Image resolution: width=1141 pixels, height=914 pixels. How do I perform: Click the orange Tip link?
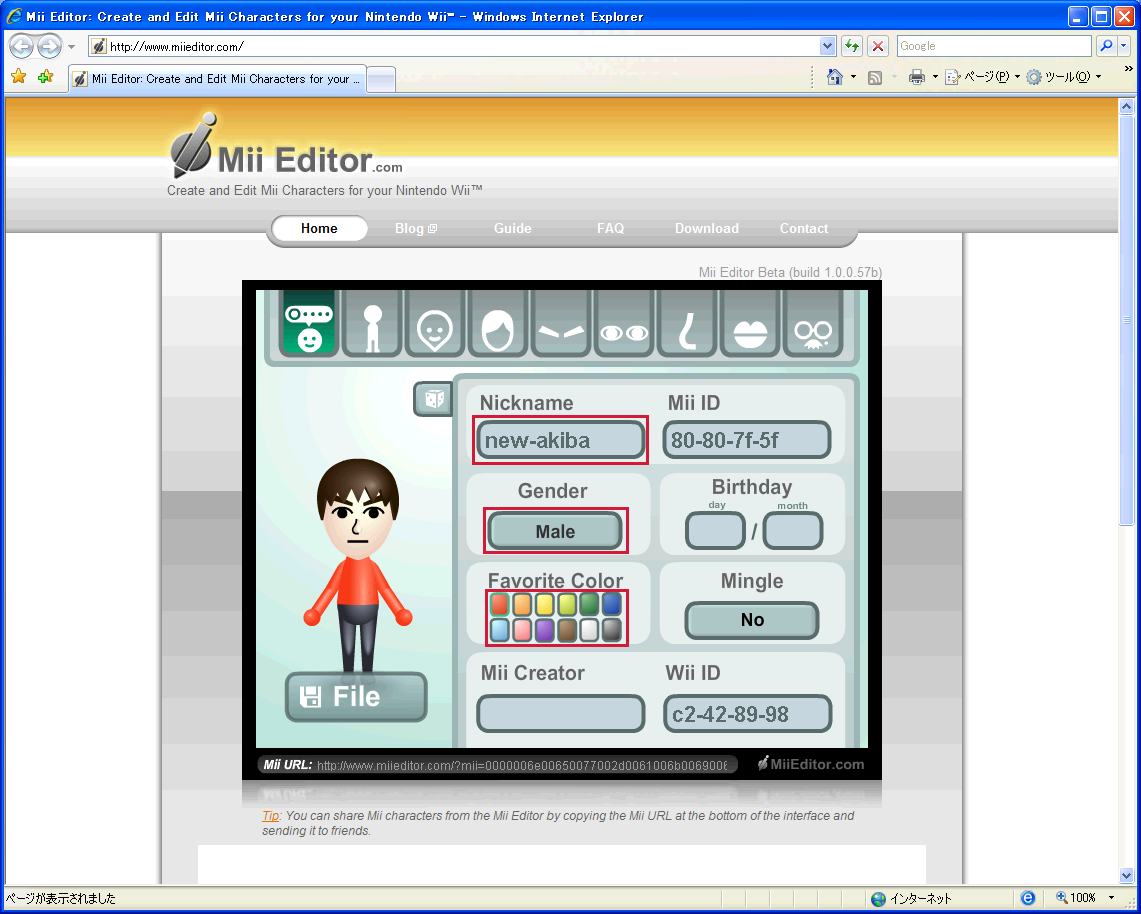click(271, 816)
